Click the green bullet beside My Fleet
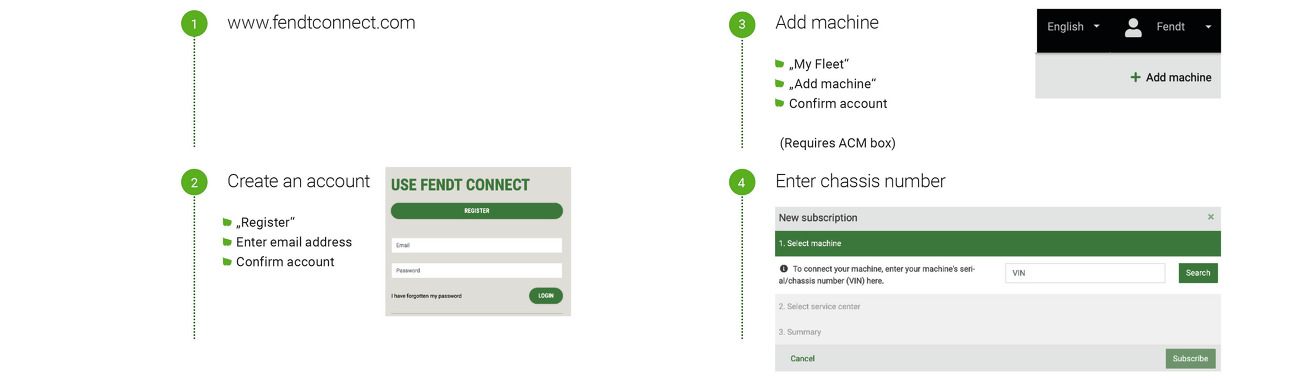1300x387 pixels. click(x=780, y=64)
